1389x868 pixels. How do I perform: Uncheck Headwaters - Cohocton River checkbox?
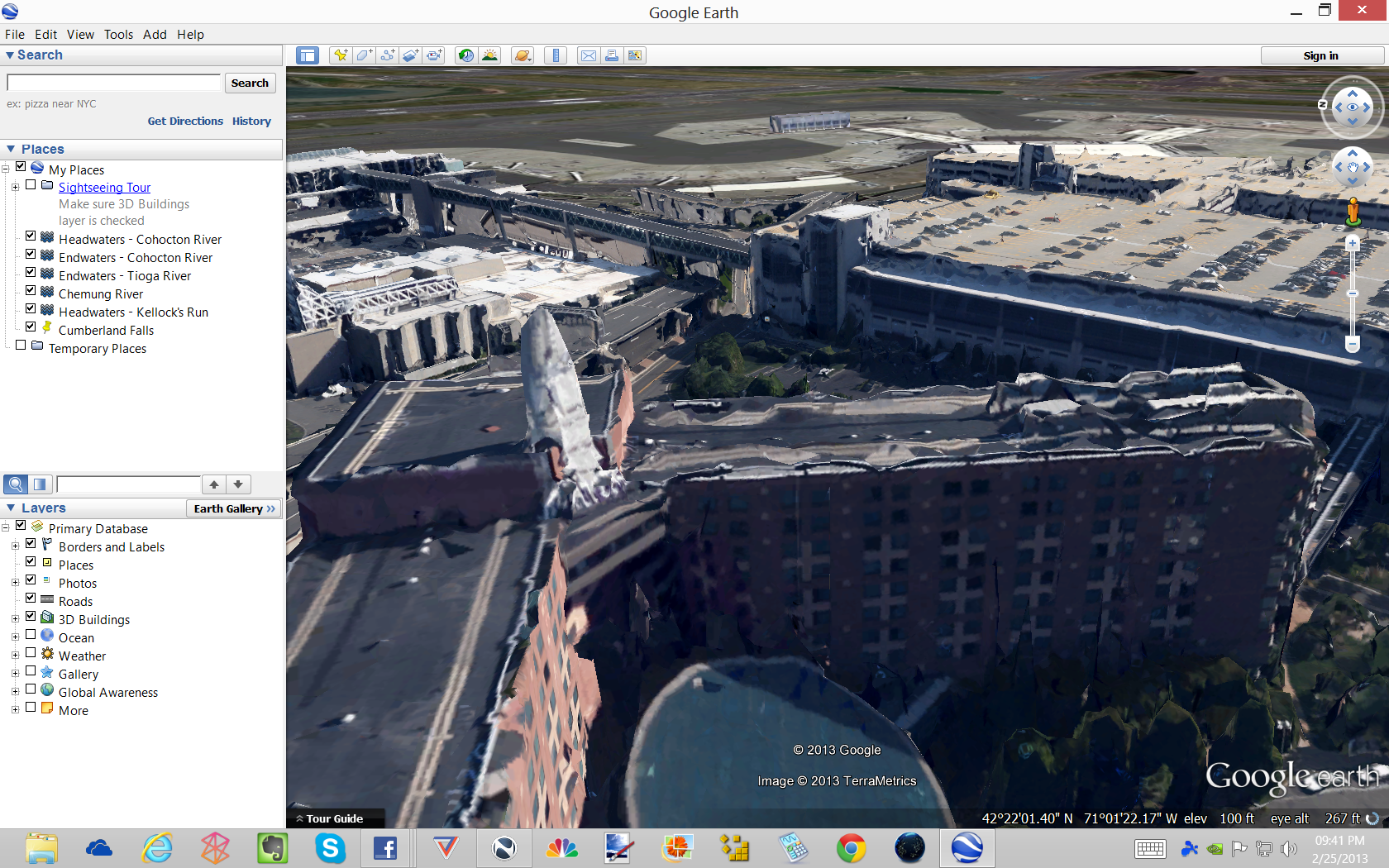31,236
